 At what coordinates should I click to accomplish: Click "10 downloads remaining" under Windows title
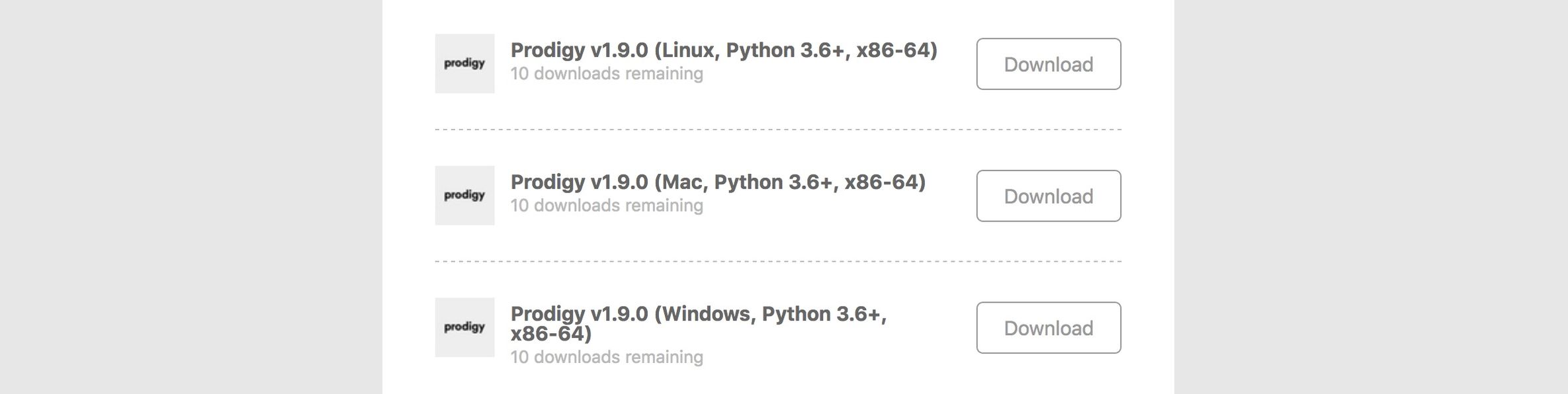pos(607,357)
